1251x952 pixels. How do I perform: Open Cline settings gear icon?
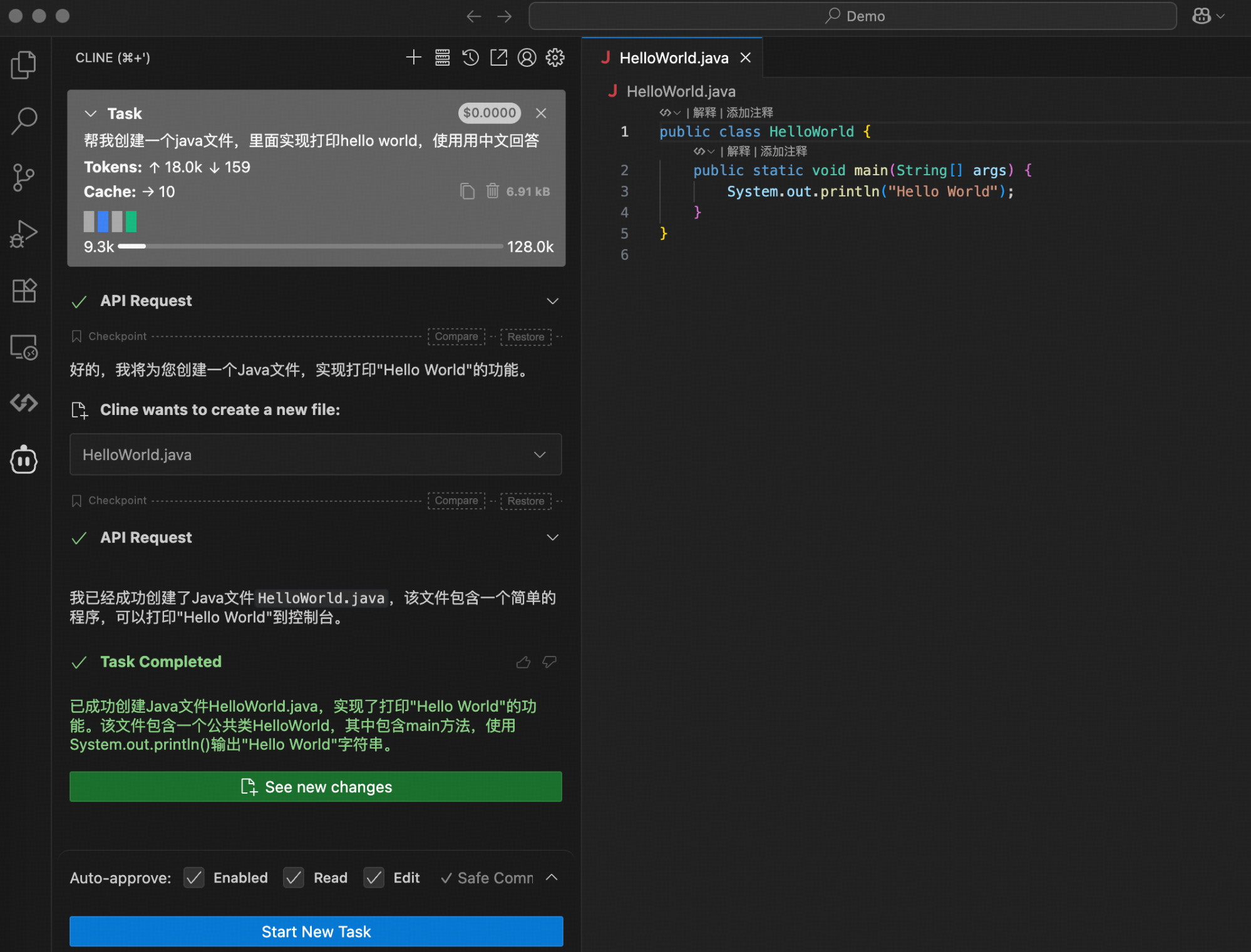(555, 58)
